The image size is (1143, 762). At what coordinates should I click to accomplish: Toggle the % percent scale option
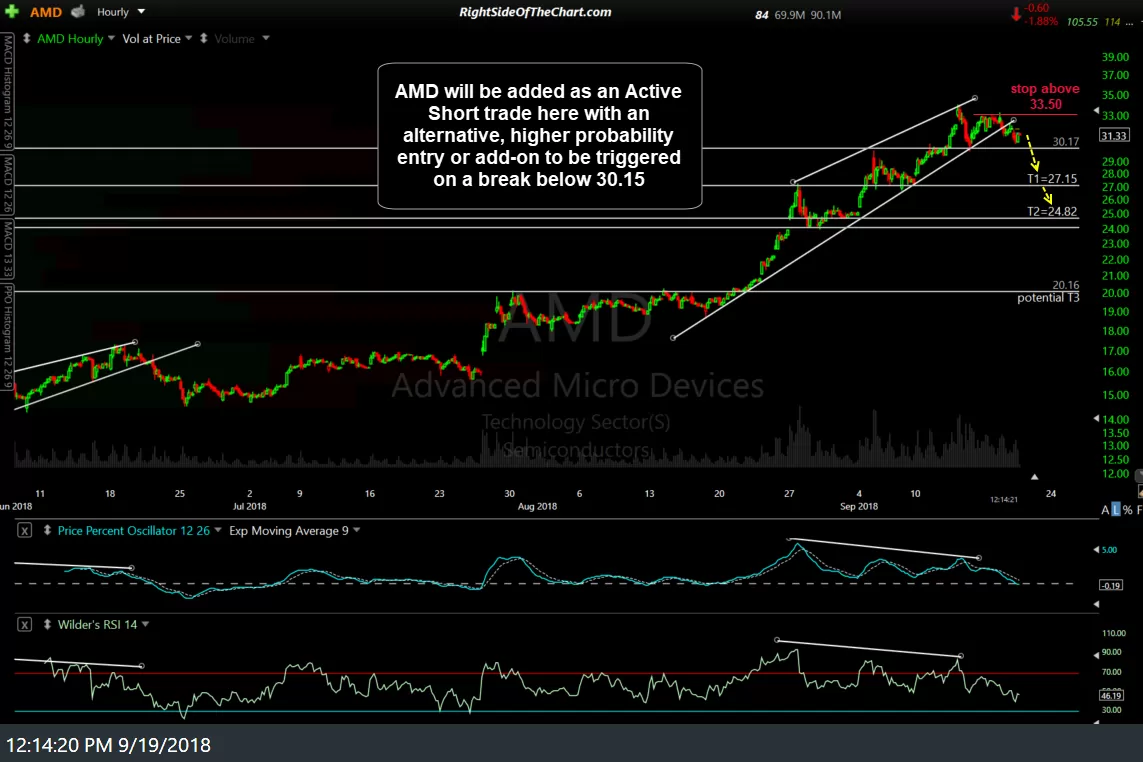point(1128,510)
